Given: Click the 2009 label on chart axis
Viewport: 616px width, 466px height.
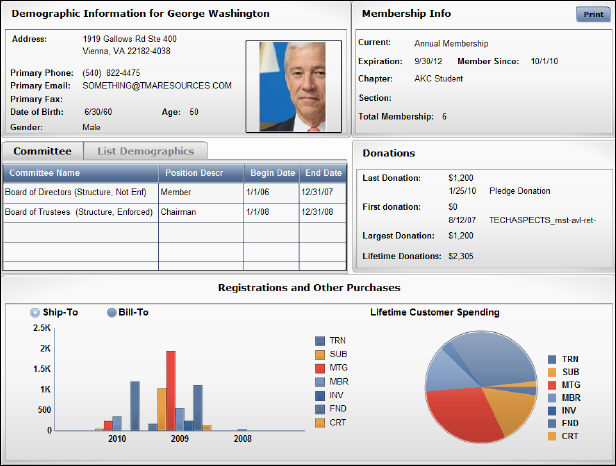Looking at the screenshot, I should tap(180, 439).
